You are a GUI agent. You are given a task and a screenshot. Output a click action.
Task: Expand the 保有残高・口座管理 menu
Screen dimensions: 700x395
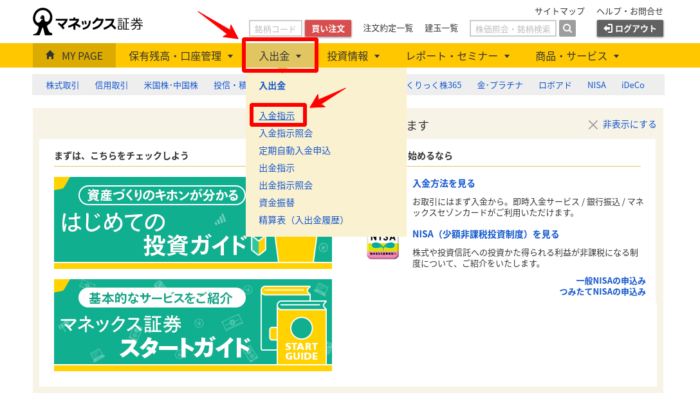click(x=181, y=56)
